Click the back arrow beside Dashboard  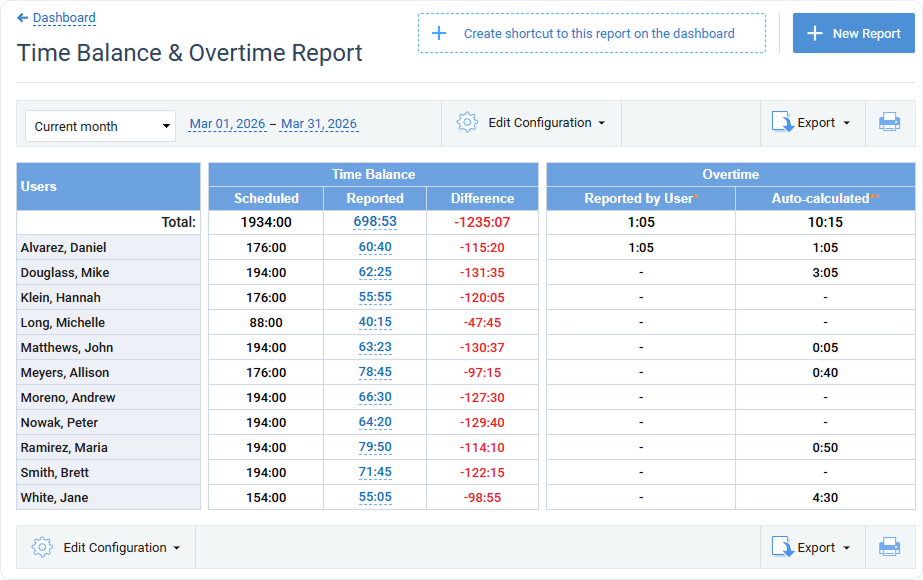tap(24, 17)
